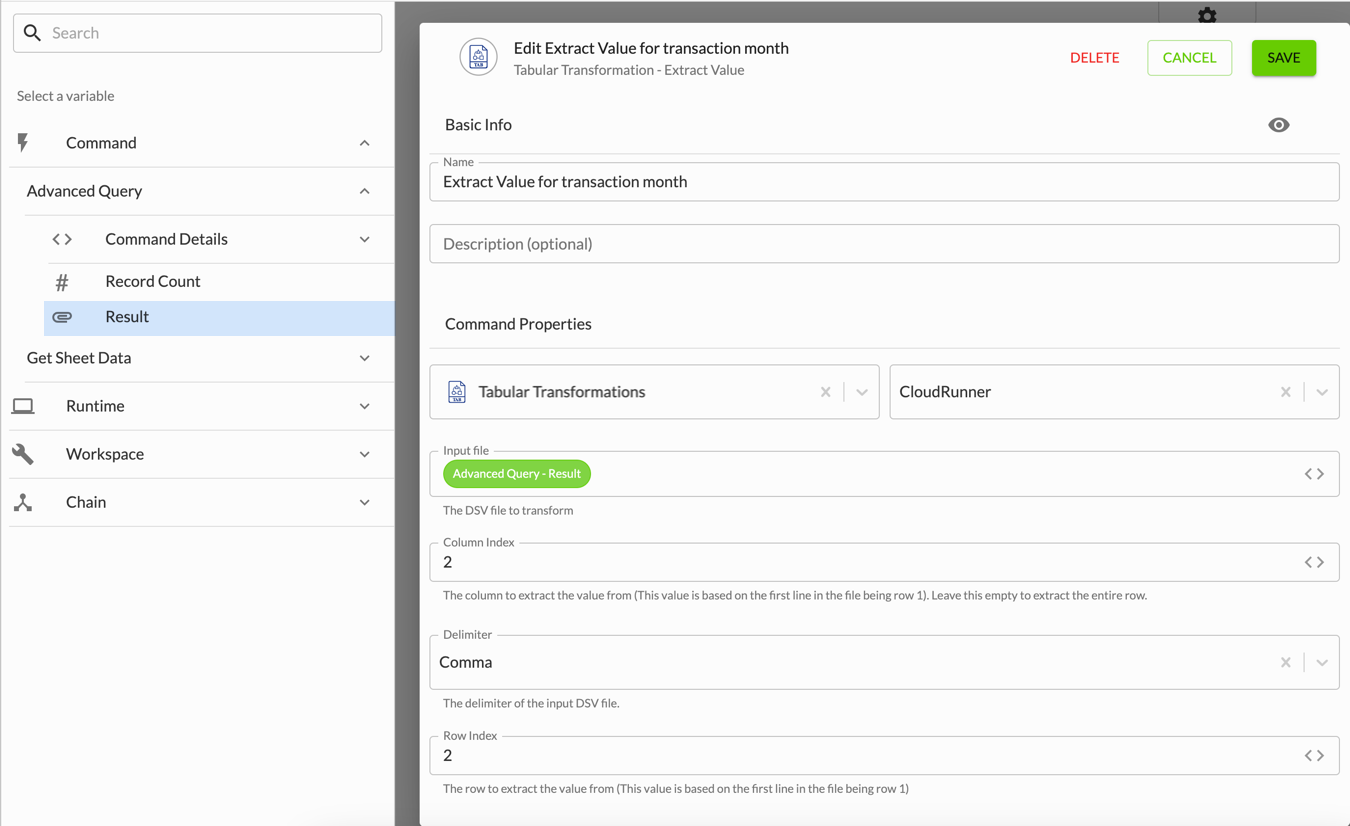Open the CloudRunner dropdown arrow

tap(1321, 392)
